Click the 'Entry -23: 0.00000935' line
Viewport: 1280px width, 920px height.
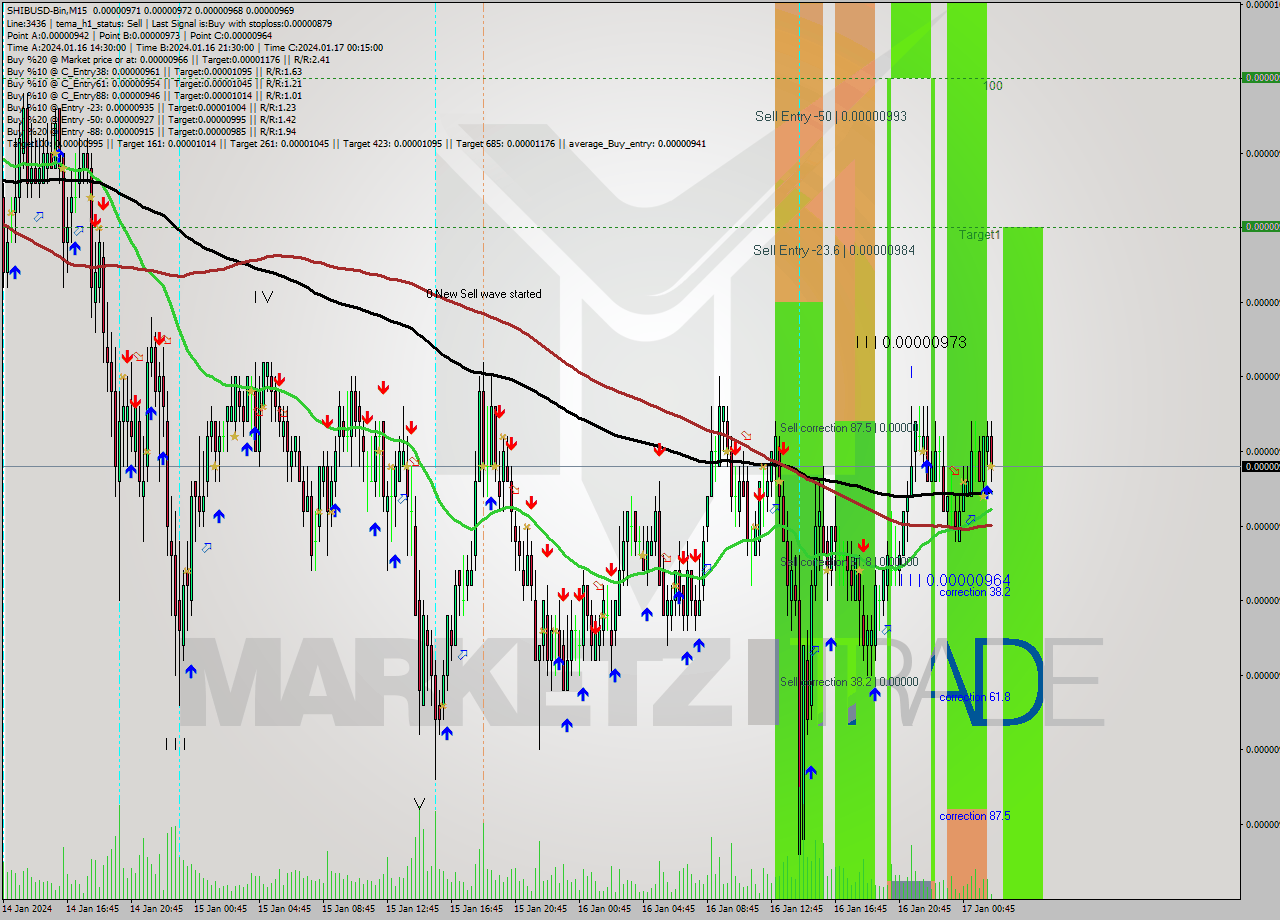pyautogui.click(x=151, y=107)
